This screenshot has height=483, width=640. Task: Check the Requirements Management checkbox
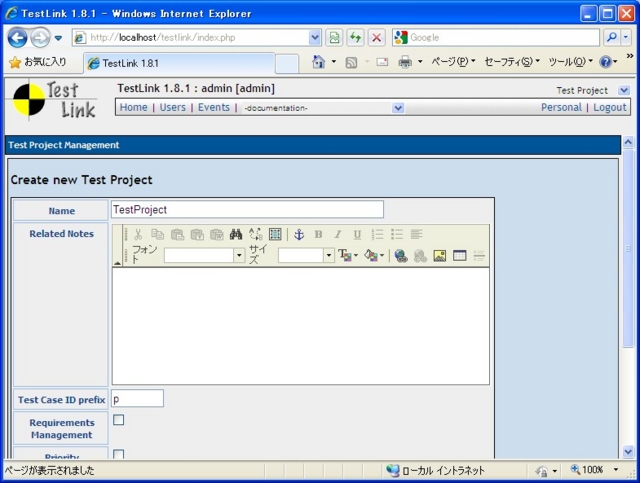click(x=119, y=420)
